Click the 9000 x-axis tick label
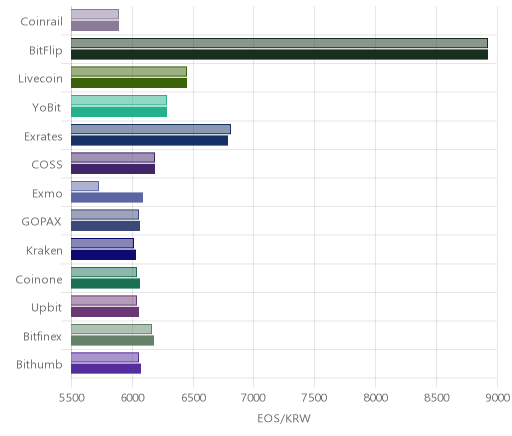Image resolution: width=512 pixels, height=436 pixels. tap(498, 398)
